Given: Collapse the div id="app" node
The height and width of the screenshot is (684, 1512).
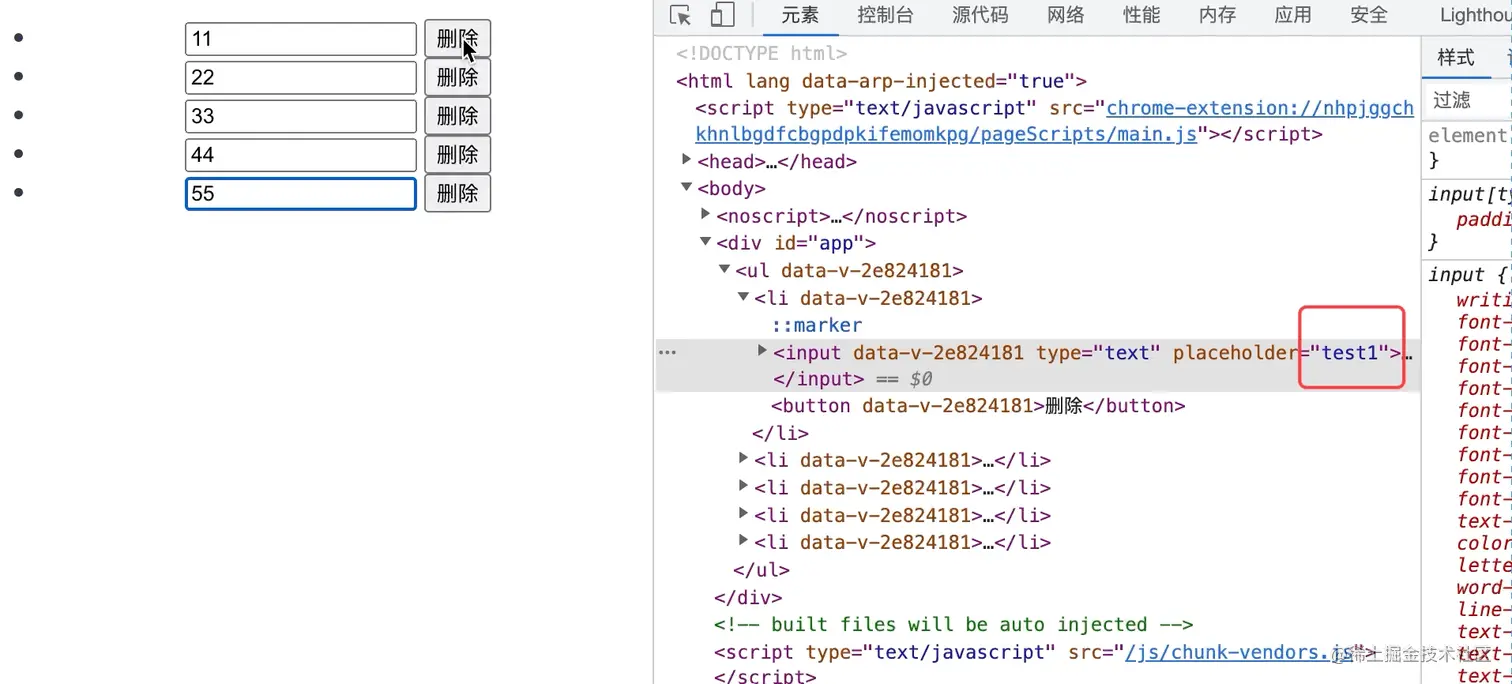Looking at the screenshot, I should [x=705, y=241].
